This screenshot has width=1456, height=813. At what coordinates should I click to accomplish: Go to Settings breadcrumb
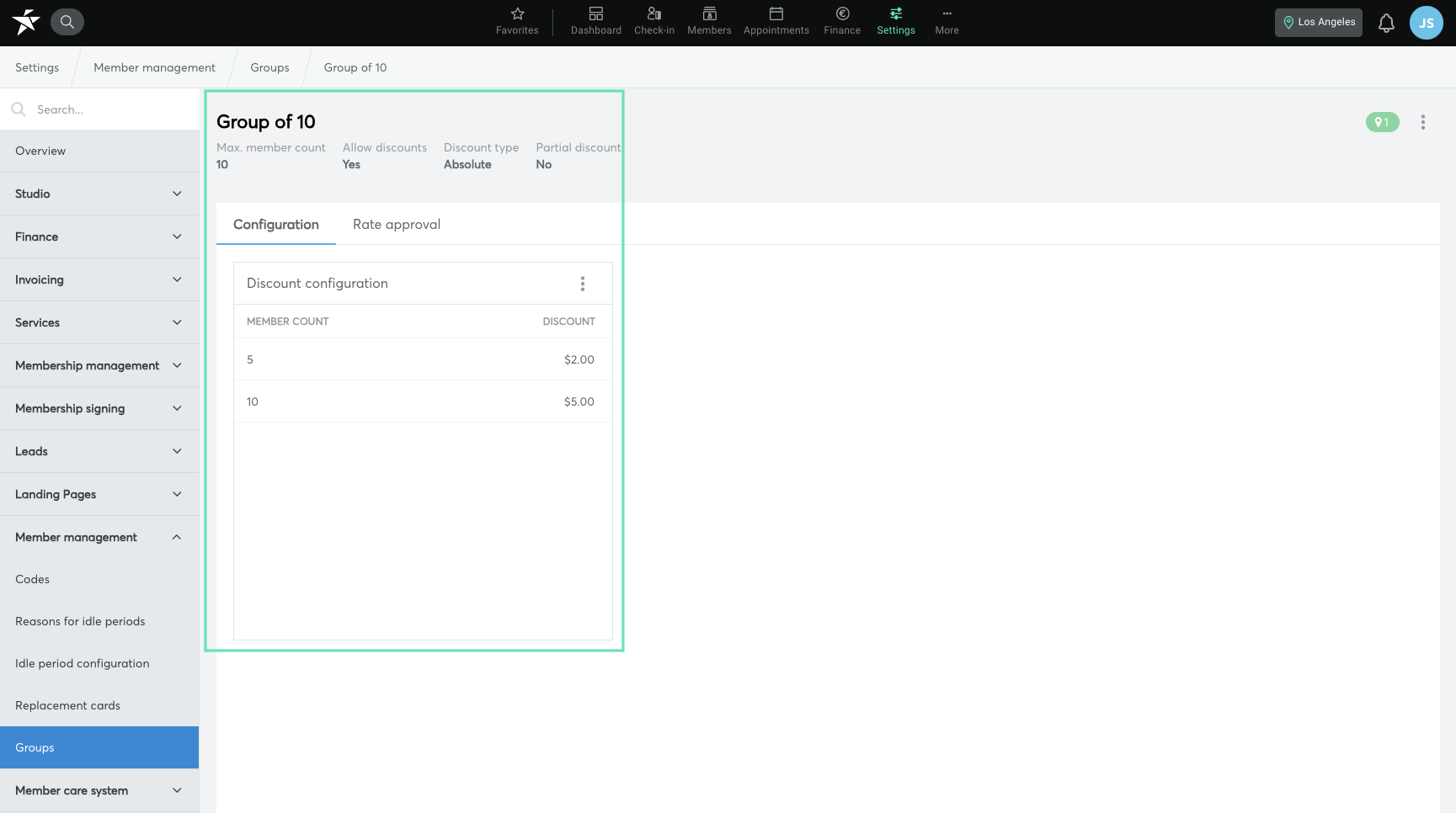point(37,67)
